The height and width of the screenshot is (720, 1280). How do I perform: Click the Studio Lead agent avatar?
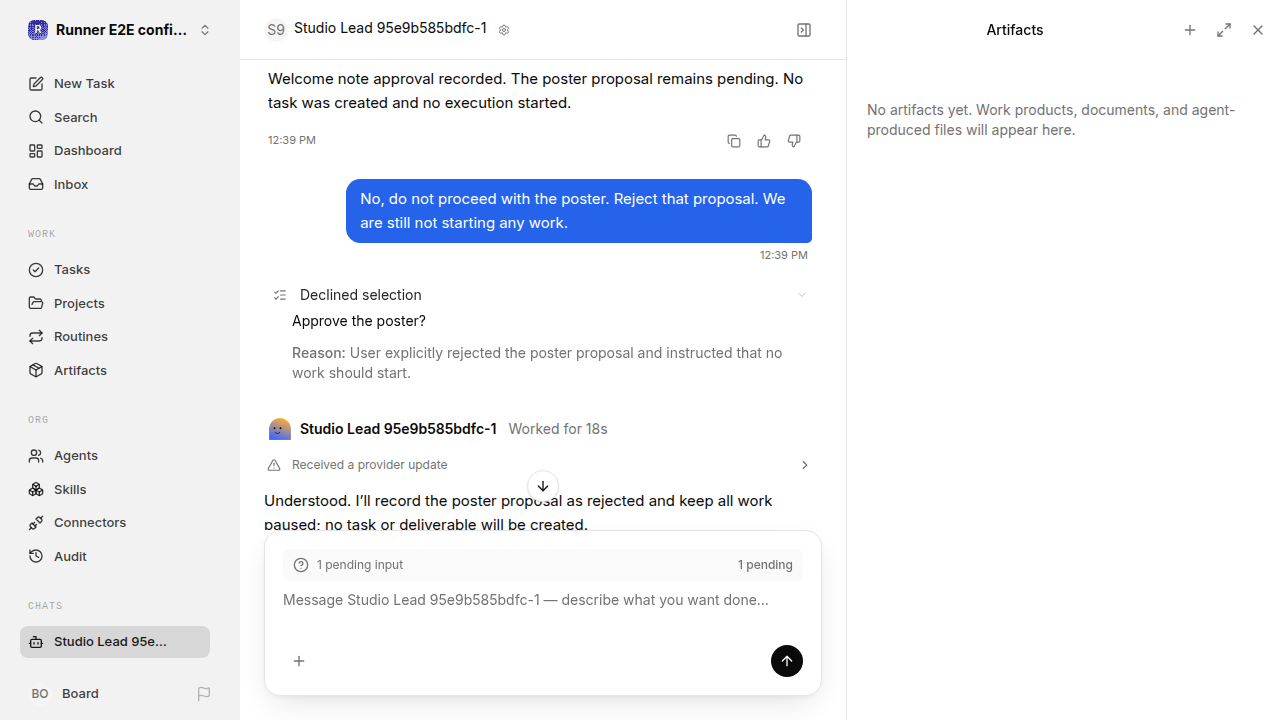pos(280,429)
